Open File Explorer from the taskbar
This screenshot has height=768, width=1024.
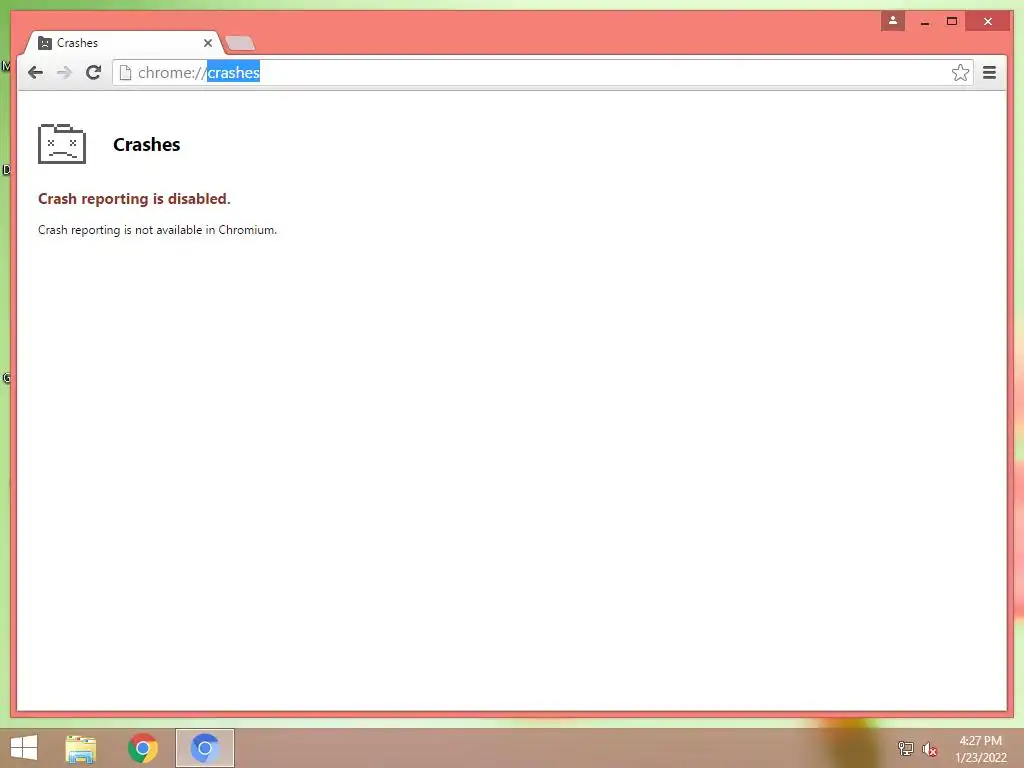pyautogui.click(x=81, y=748)
